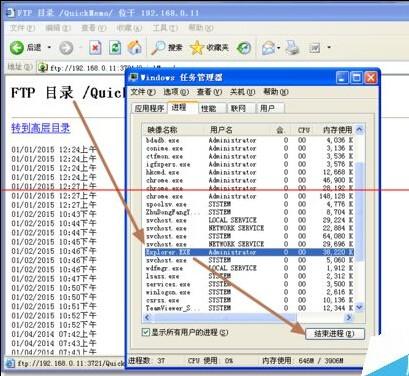Click the Forward arrow icon in the browser toolbar
409x376 pixels.
(66, 48)
